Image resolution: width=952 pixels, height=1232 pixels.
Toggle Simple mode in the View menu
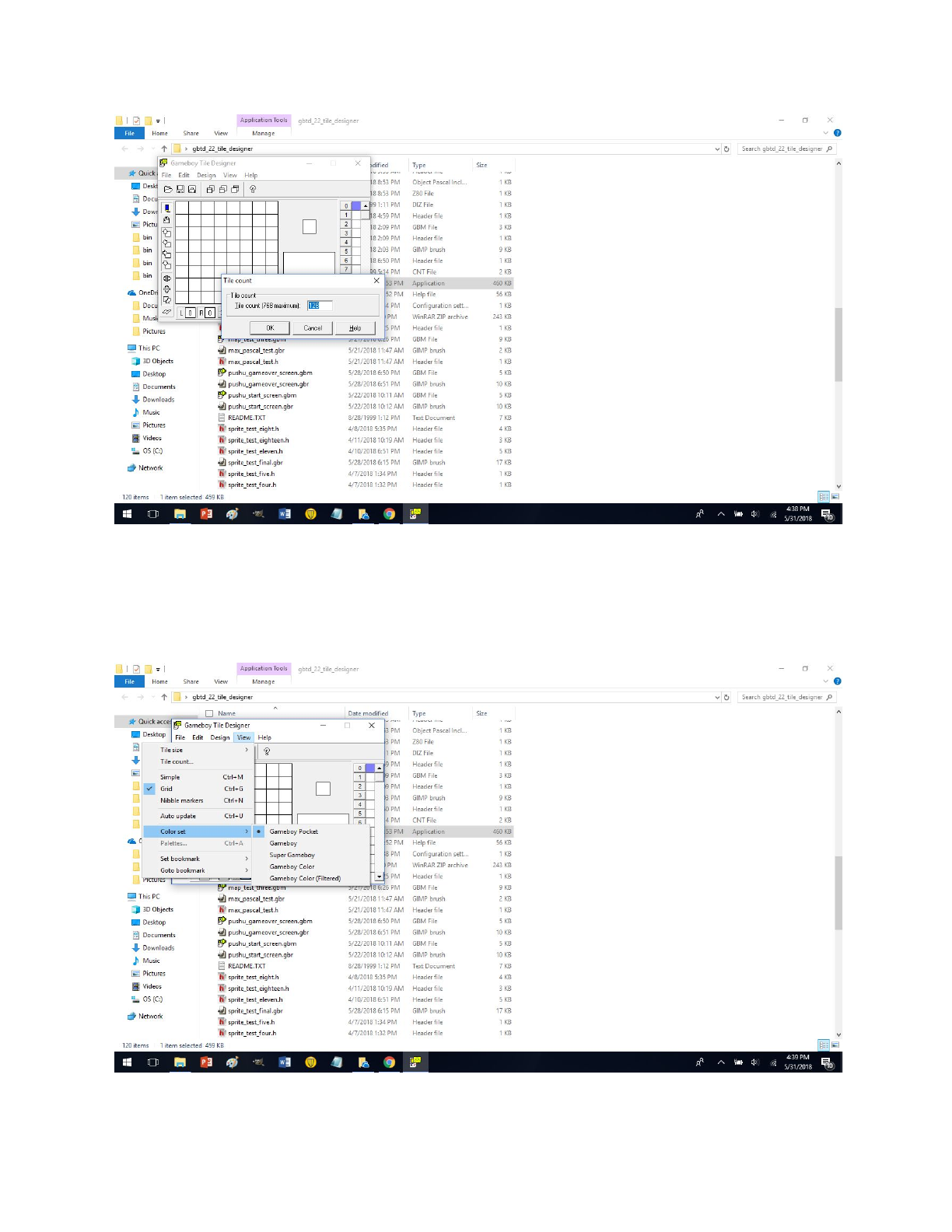click(196, 777)
